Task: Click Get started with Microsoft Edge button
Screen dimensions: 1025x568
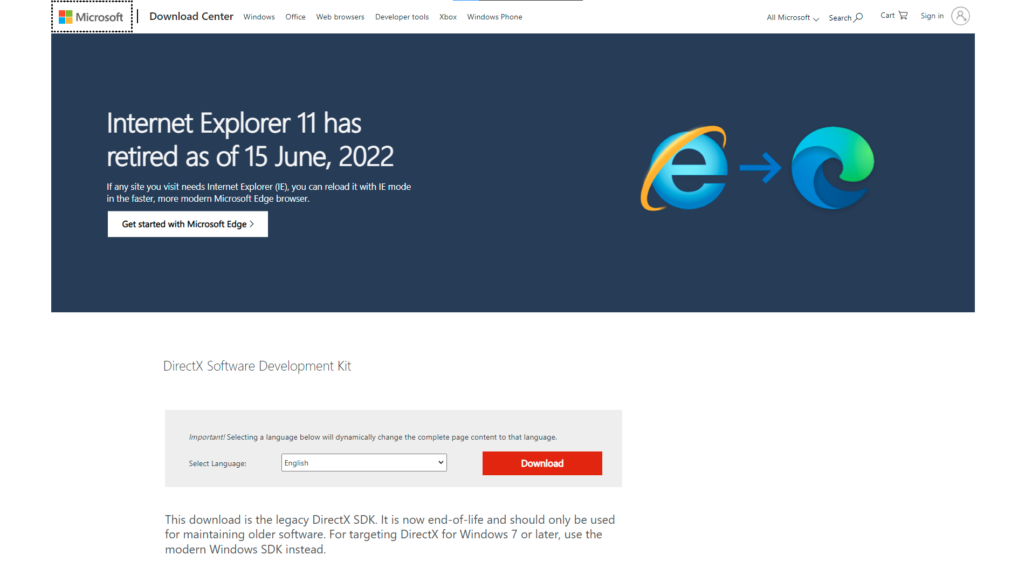Action: [188, 224]
